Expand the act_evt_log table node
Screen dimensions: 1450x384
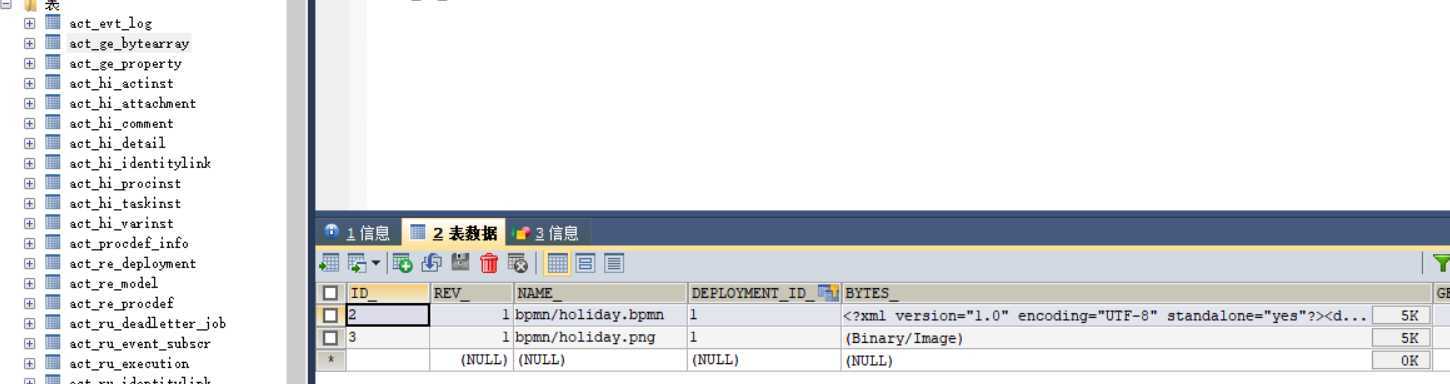click(29, 23)
